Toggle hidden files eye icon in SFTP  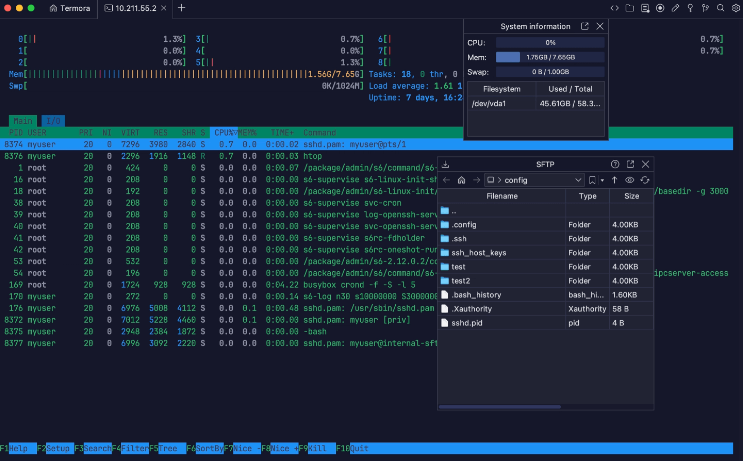tap(630, 180)
